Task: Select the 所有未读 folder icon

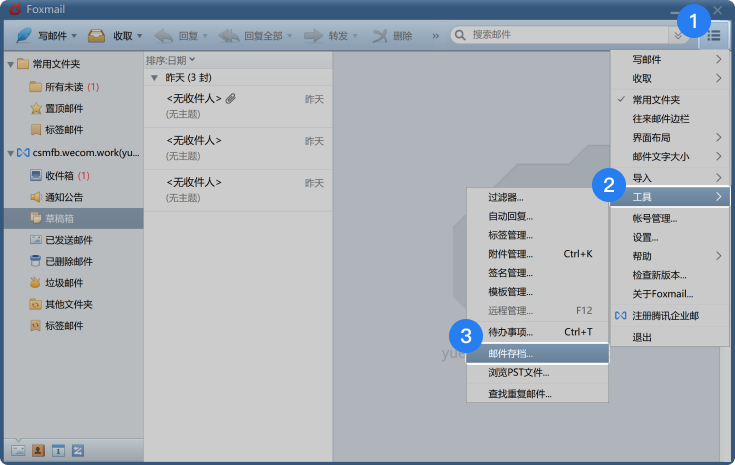Action: point(35,86)
